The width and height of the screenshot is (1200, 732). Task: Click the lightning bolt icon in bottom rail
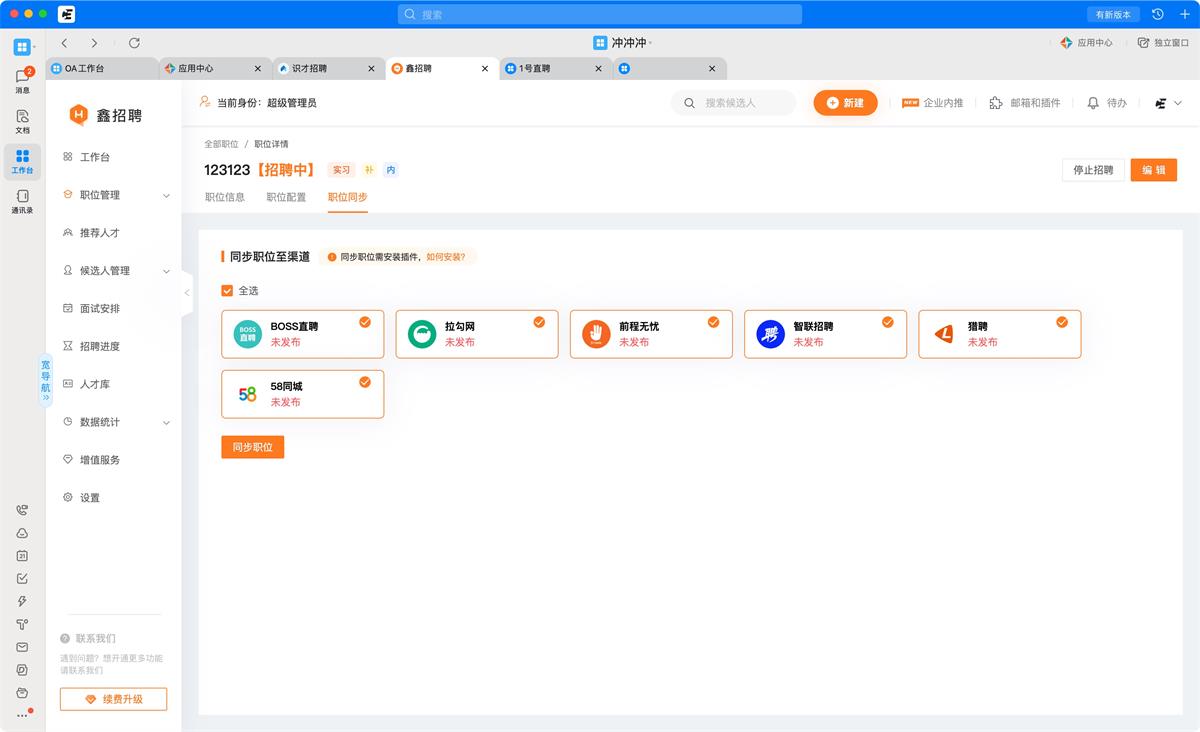[x=22, y=602]
